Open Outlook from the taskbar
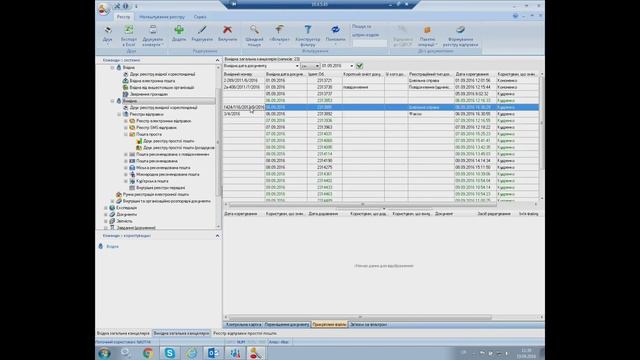 [x=213, y=353]
